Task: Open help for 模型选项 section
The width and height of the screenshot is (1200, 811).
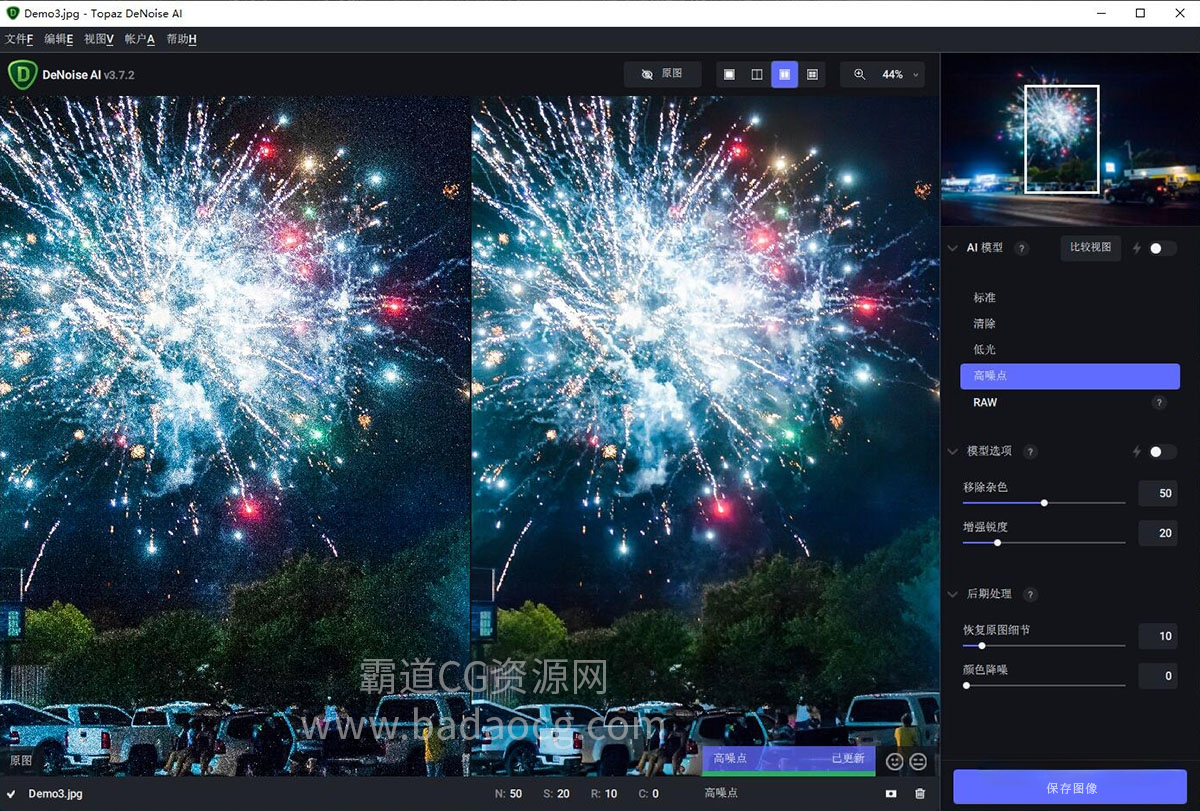Action: click(x=1030, y=452)
